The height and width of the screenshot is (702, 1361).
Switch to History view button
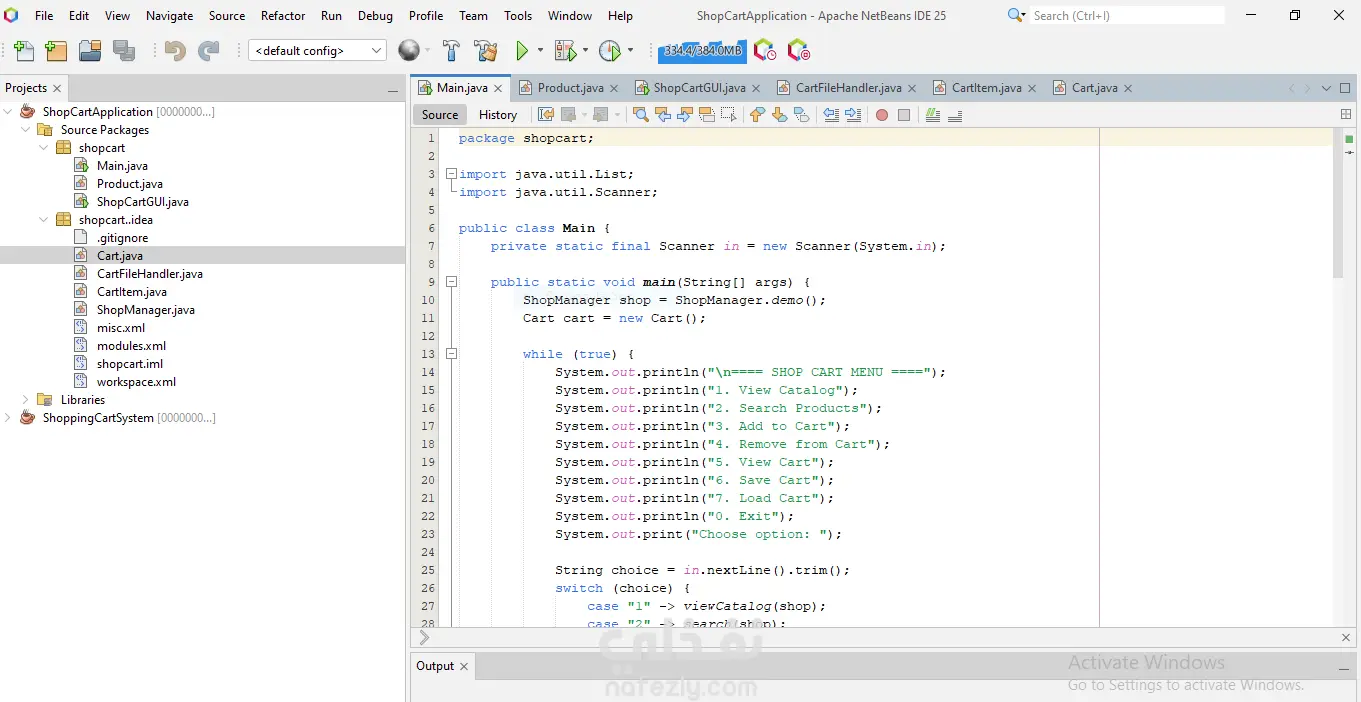[x=498, y=115]
